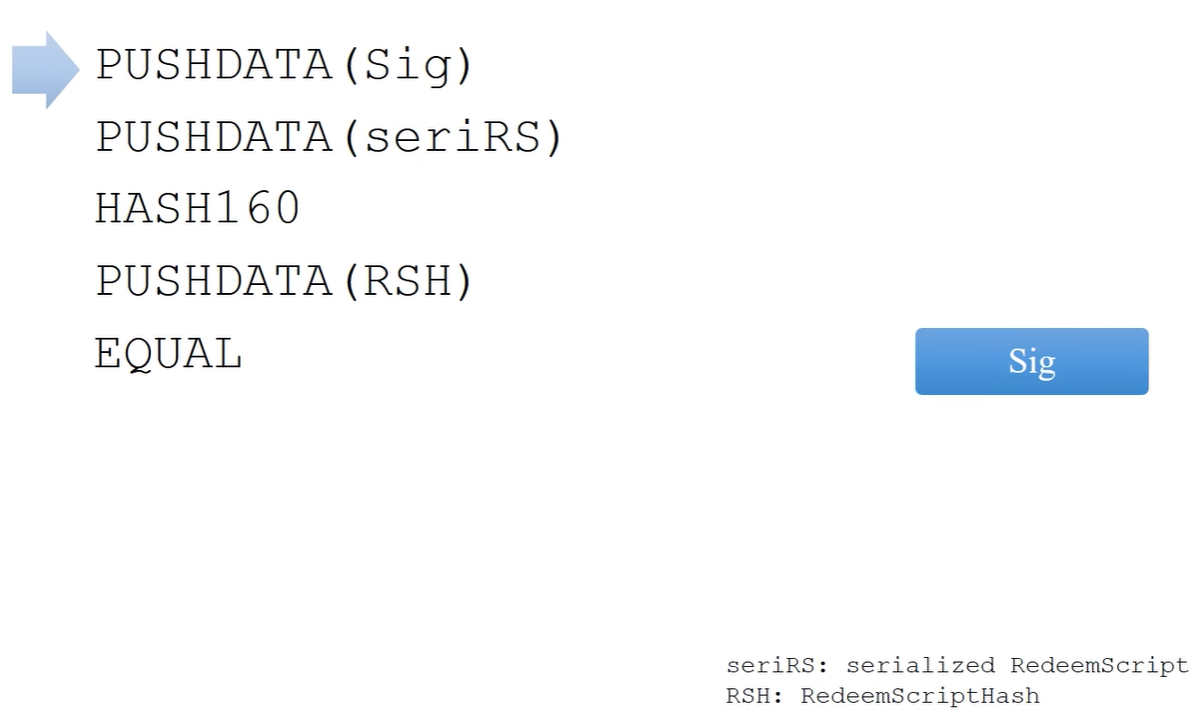Click the HASH160 opcode text

point(198,208)
